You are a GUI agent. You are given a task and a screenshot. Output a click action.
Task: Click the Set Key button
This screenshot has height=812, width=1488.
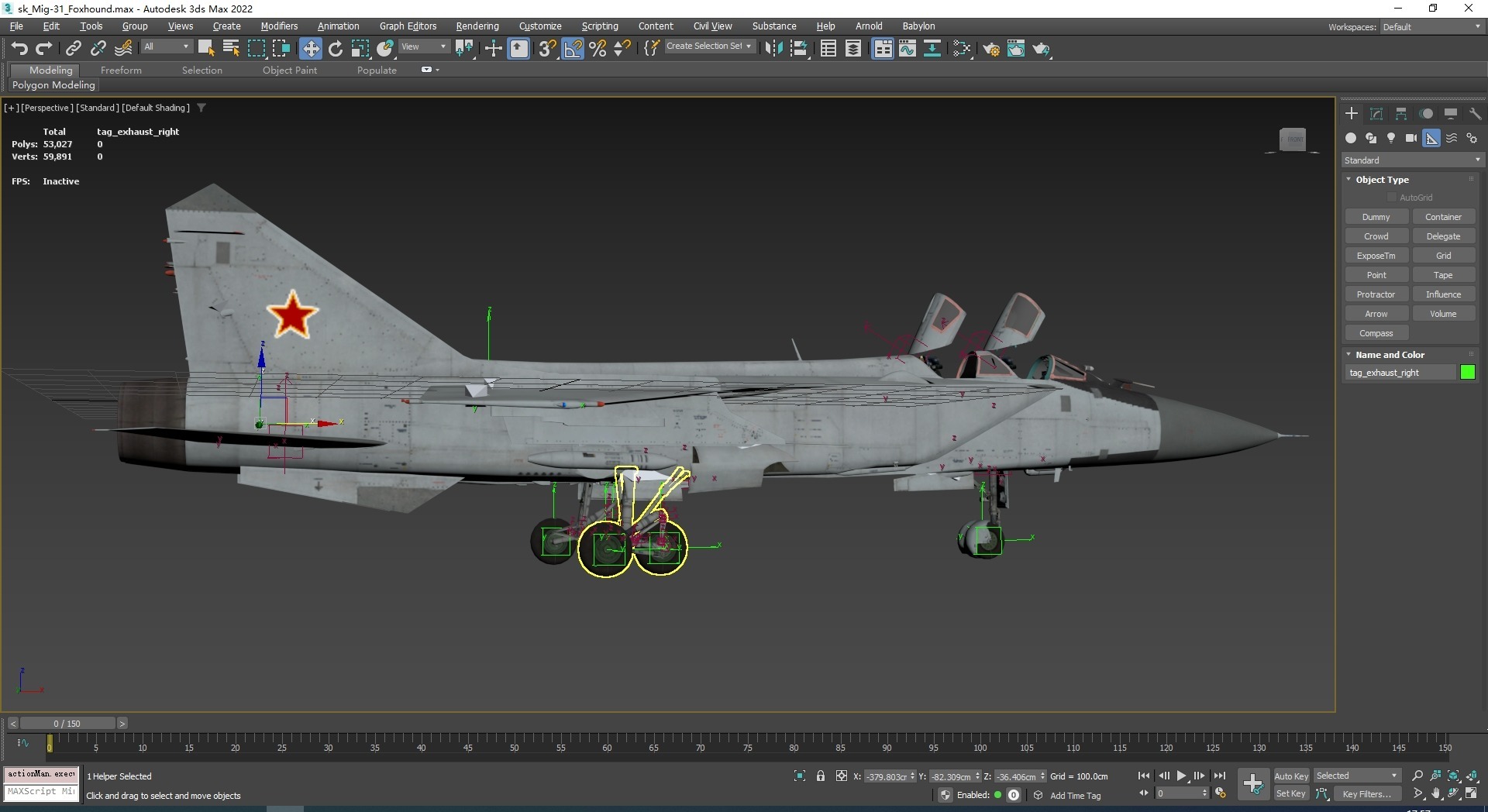coord(1291,794)
